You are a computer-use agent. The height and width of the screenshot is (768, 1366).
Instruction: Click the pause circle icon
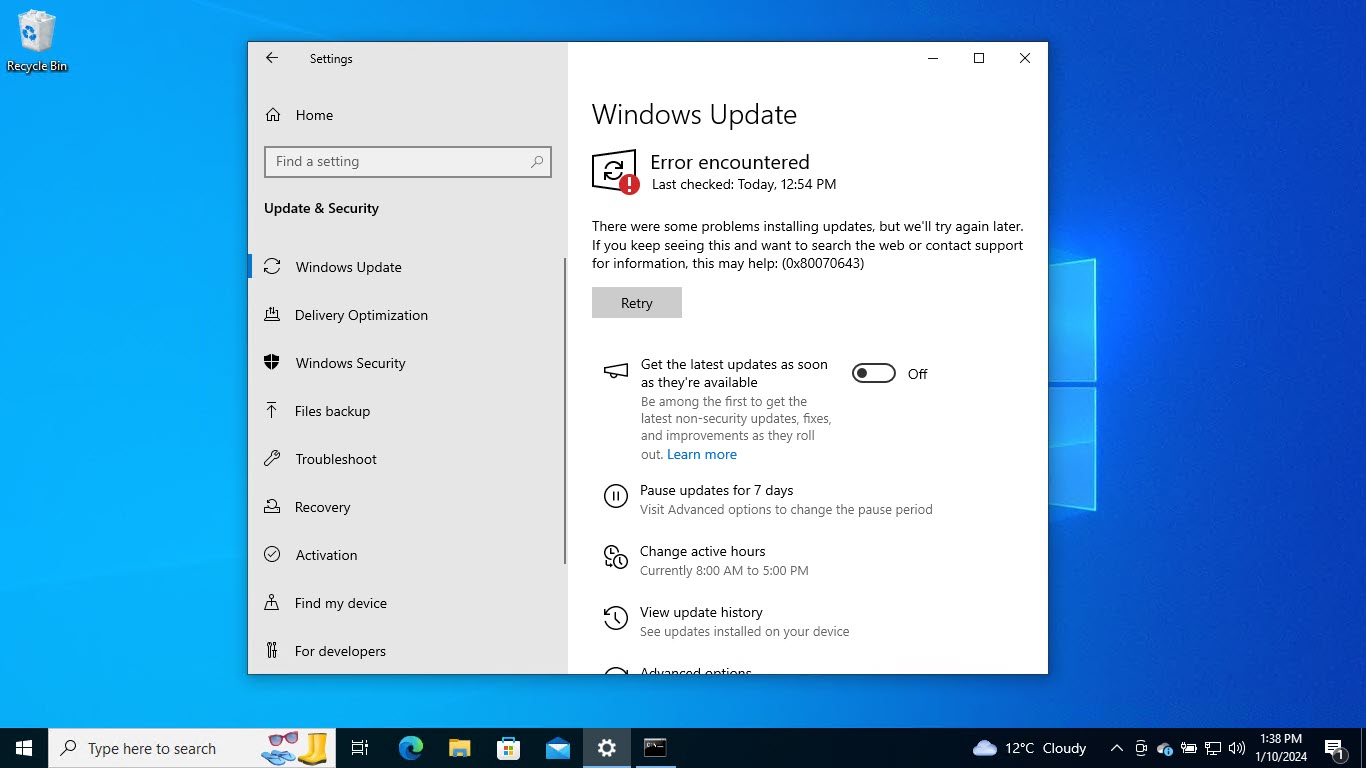(616, 496)
